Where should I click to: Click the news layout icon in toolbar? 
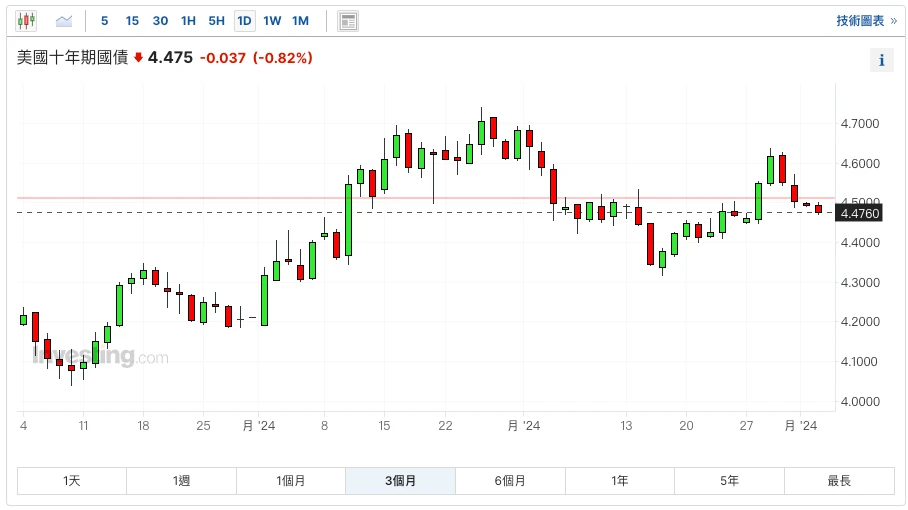[348, 21]
